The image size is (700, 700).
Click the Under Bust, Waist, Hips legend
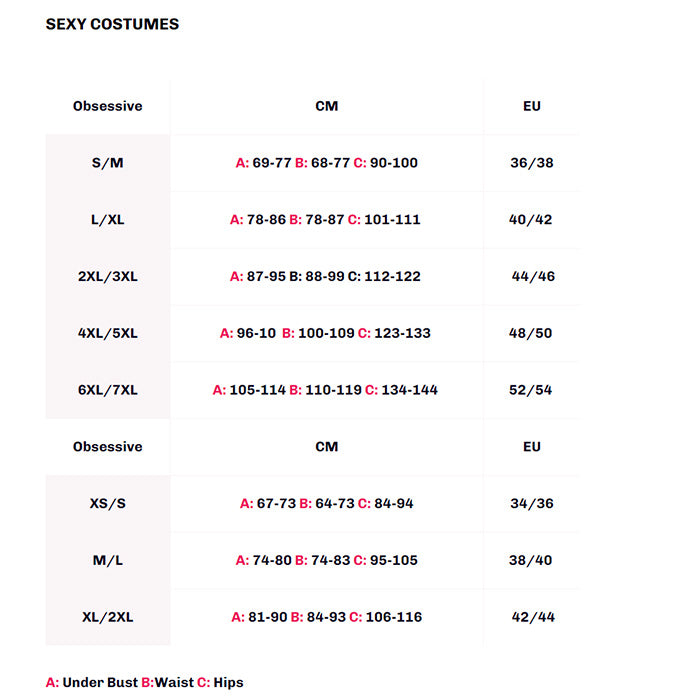pos(144,683)
